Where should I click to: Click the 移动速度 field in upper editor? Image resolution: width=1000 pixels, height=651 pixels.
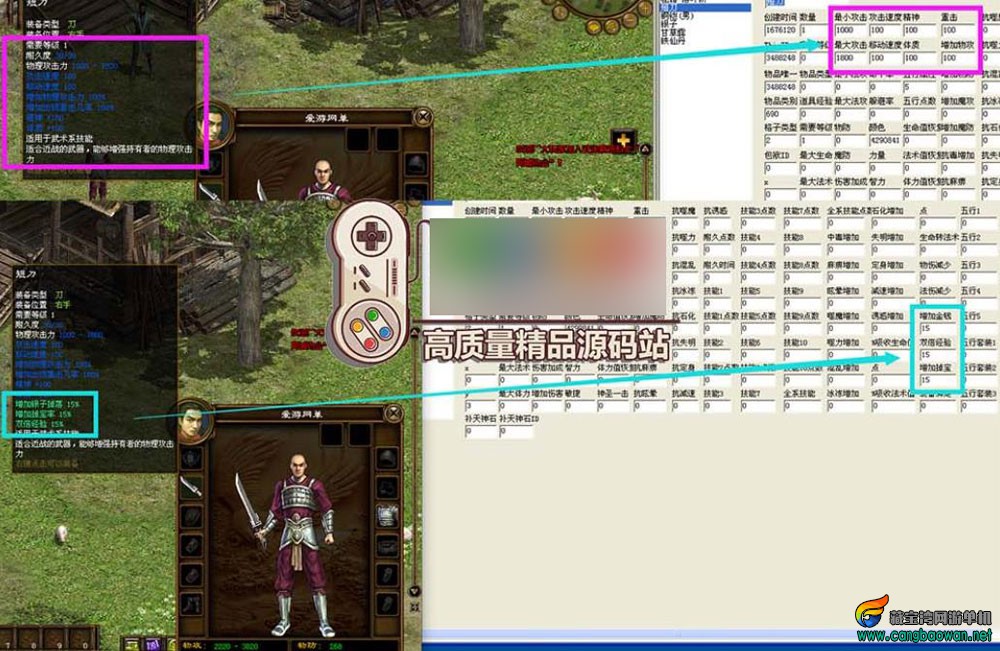coord(885,58)
